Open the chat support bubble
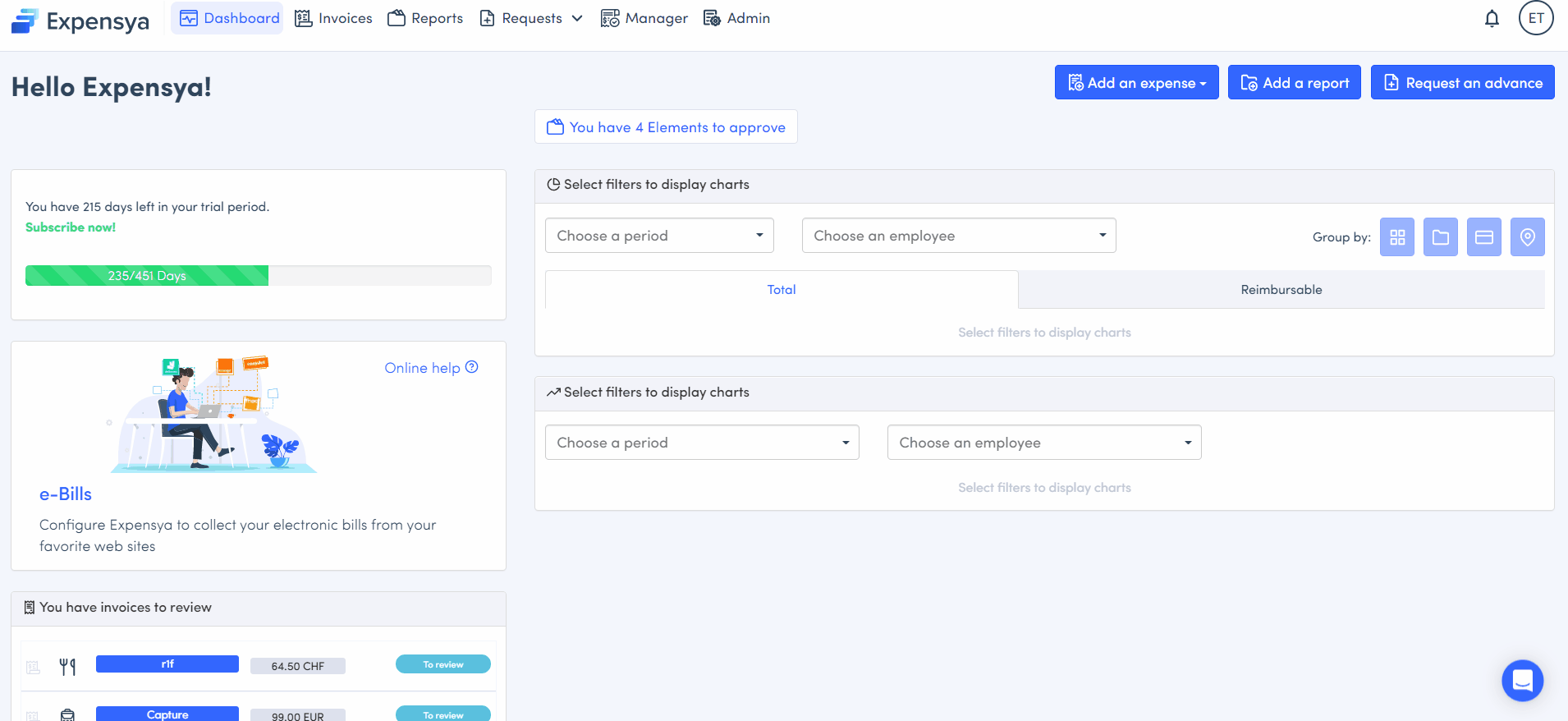 click(1522, 681)
